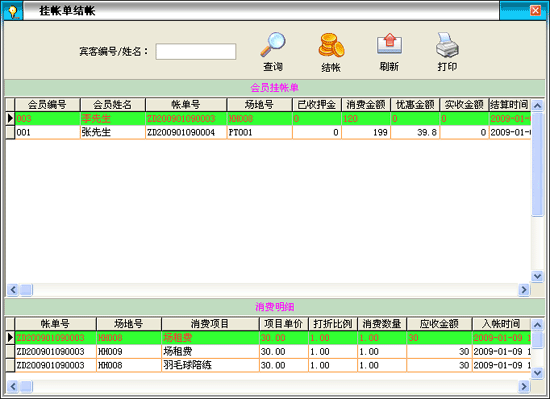Click the 消费金额 column header
550x399 pixels.
tap(366, 105)
